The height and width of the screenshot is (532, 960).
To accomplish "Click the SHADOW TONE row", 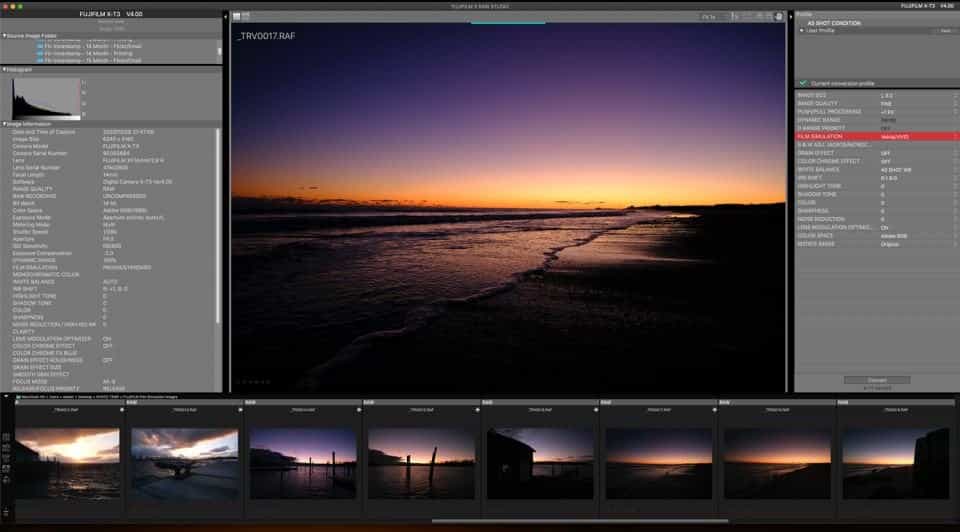I will (x=877, y=195).
